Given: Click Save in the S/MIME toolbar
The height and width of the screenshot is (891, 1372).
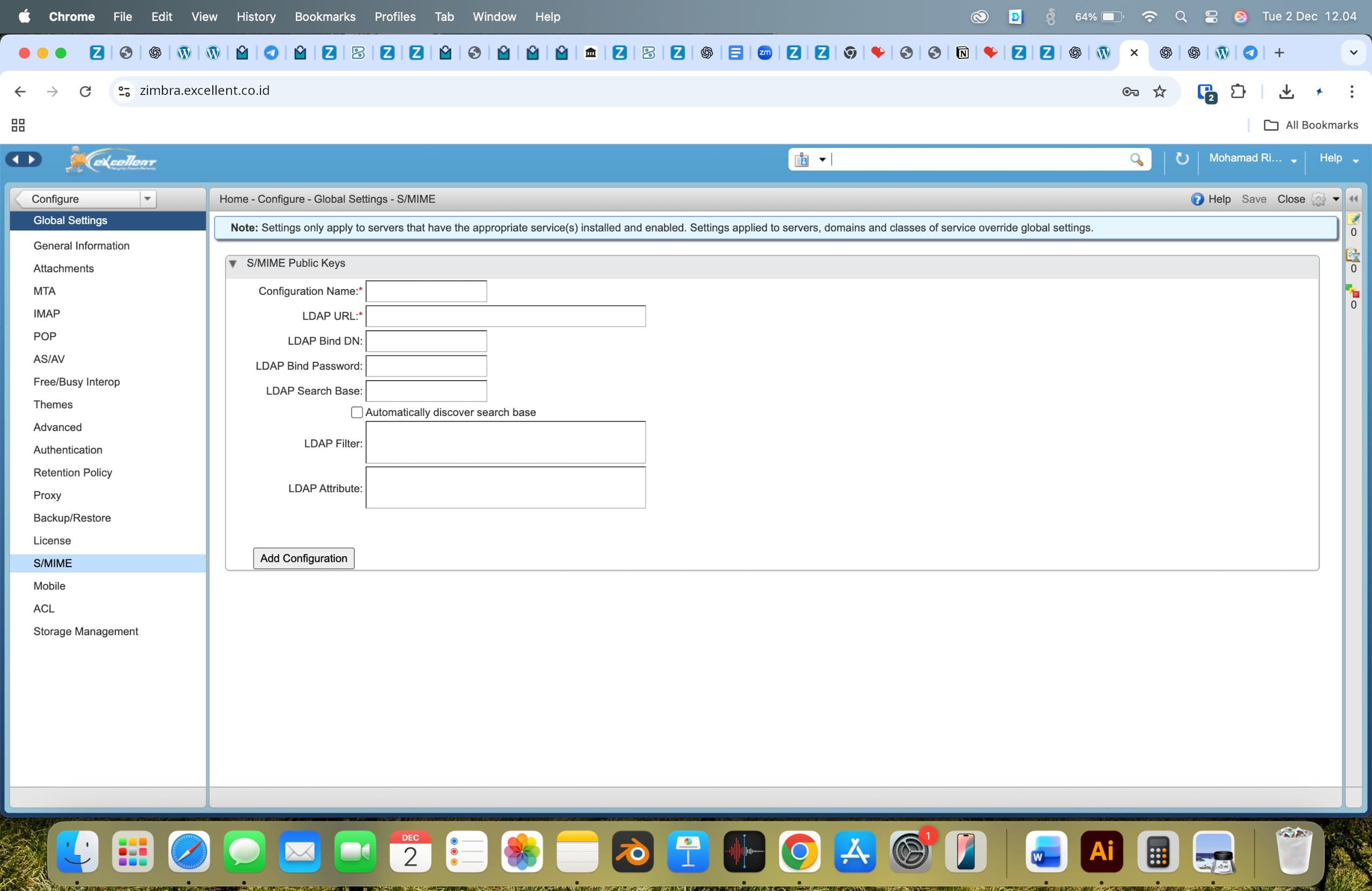Looking at the screenshot, I should (x=1254, y=199).
